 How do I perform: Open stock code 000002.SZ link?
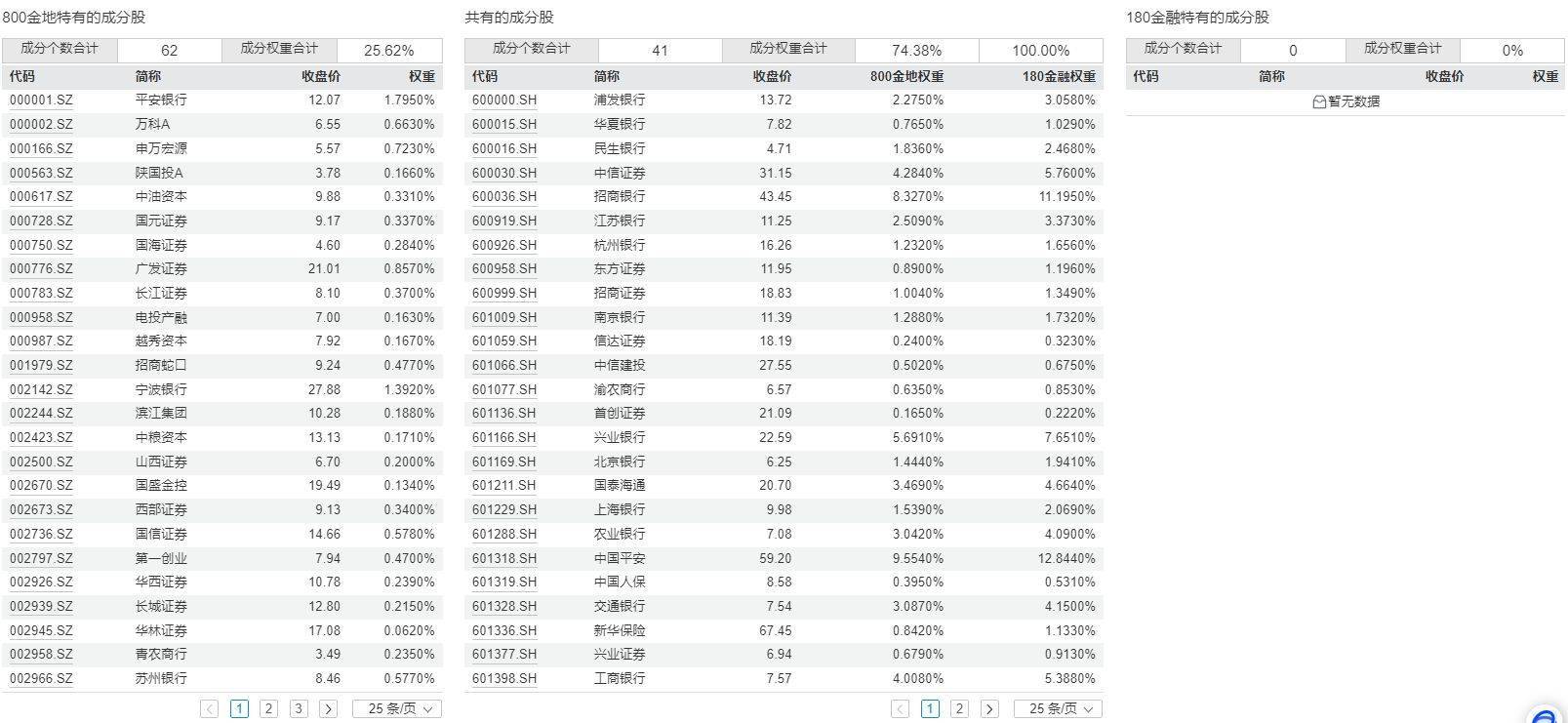click(x=41, y=124)
